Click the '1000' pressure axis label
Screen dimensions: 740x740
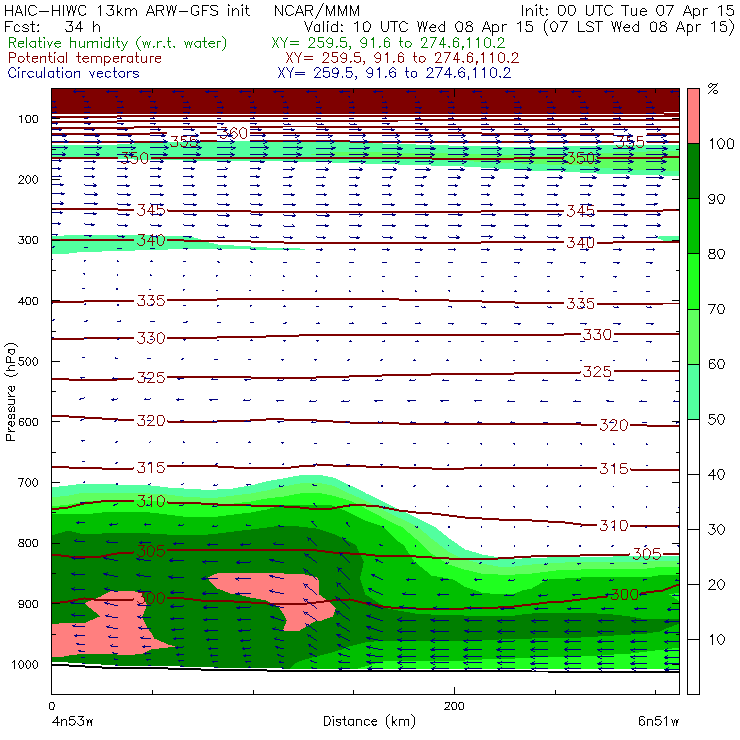click(25, 664)
